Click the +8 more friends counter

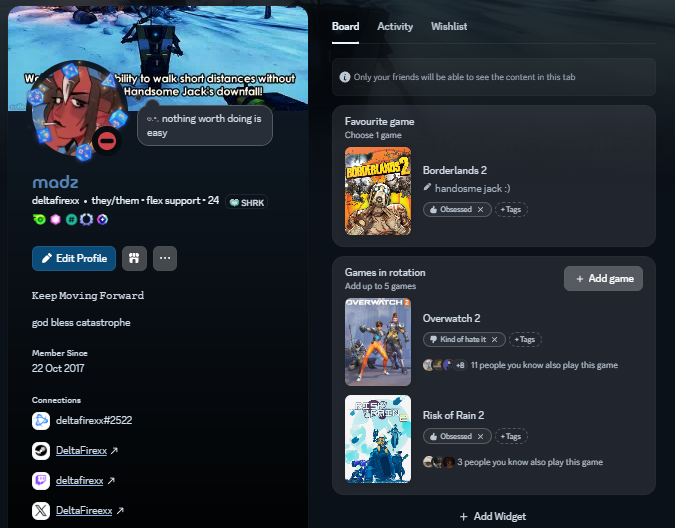coord(460,365)
